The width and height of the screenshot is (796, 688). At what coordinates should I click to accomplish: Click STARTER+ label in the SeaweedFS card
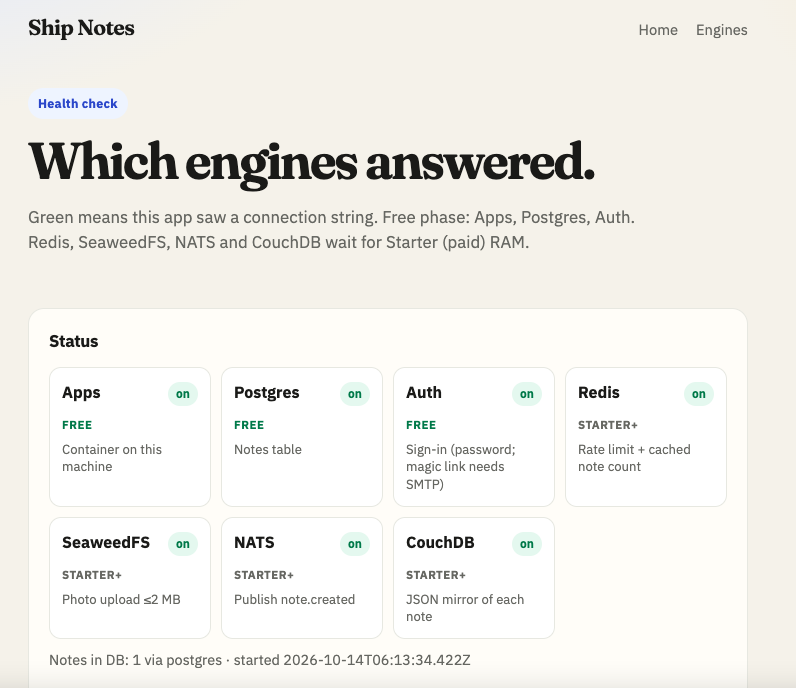[x=92, y=575]
